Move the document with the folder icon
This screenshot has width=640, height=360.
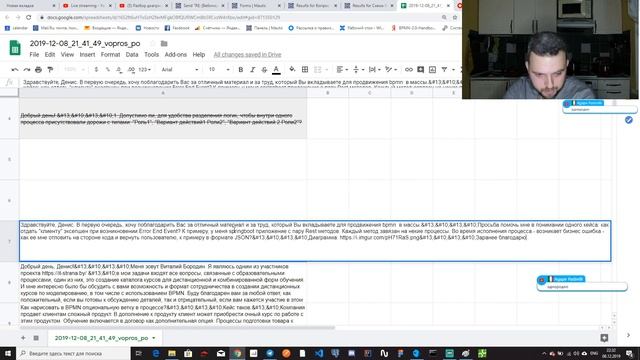point(164,44)
